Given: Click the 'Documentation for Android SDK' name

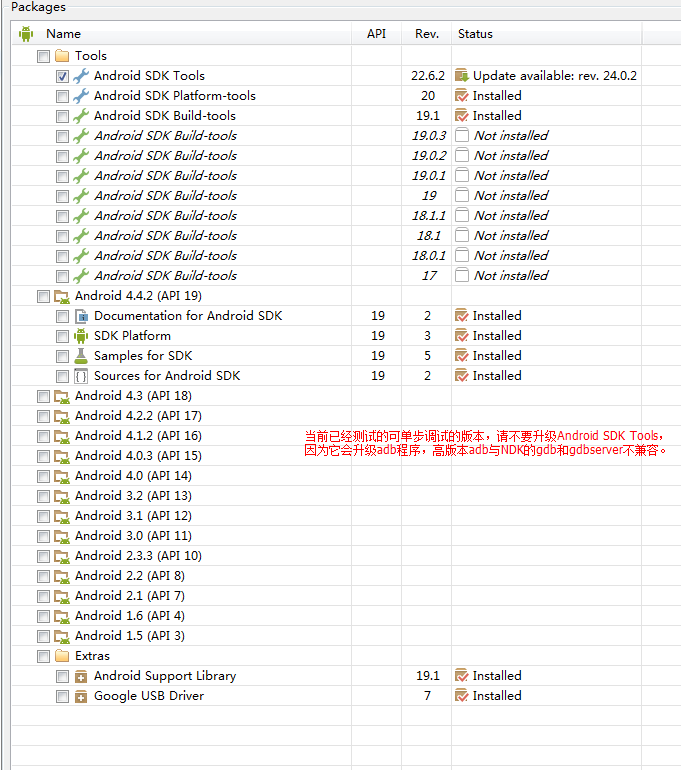Looking at the screenshot, I should pyautogui.click(x=188, y=316).
